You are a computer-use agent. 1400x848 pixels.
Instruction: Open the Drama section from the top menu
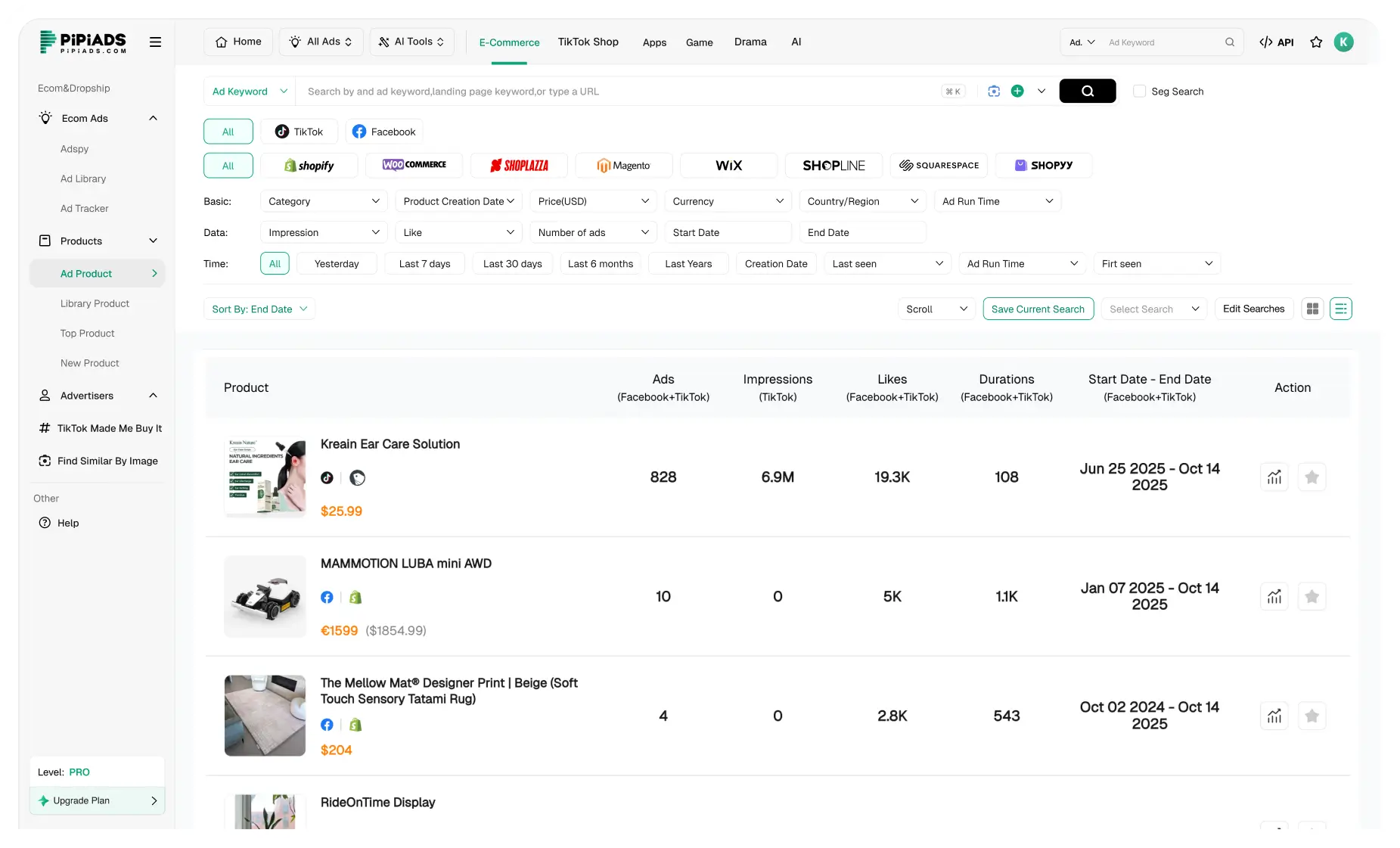750,42
